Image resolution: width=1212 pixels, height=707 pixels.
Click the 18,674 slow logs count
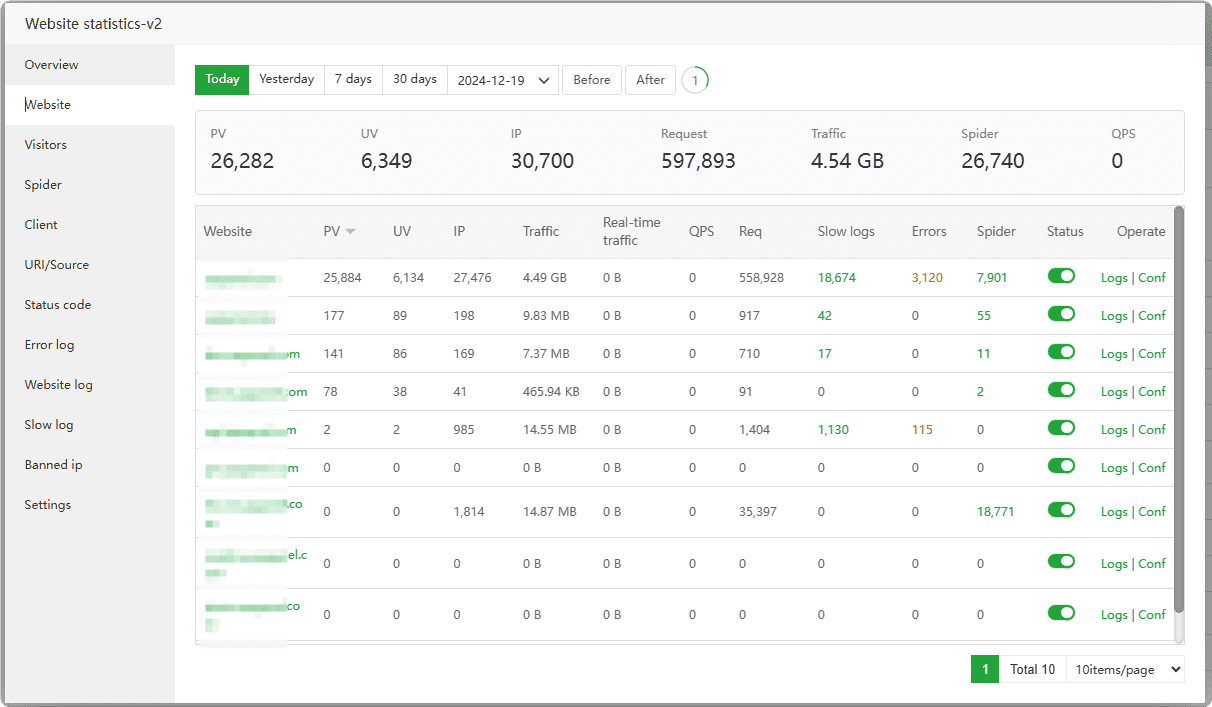coord(836,278)
